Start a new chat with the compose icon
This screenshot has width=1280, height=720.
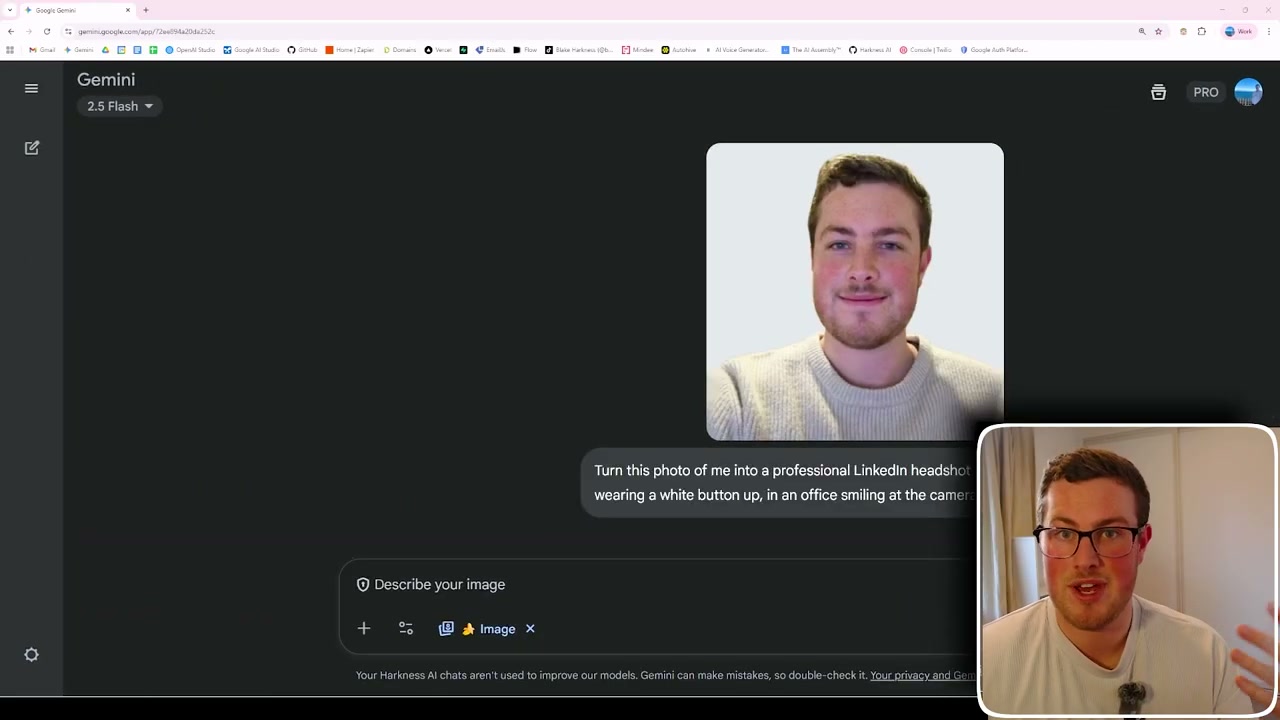pyautogui.click(x=32, y=148)
